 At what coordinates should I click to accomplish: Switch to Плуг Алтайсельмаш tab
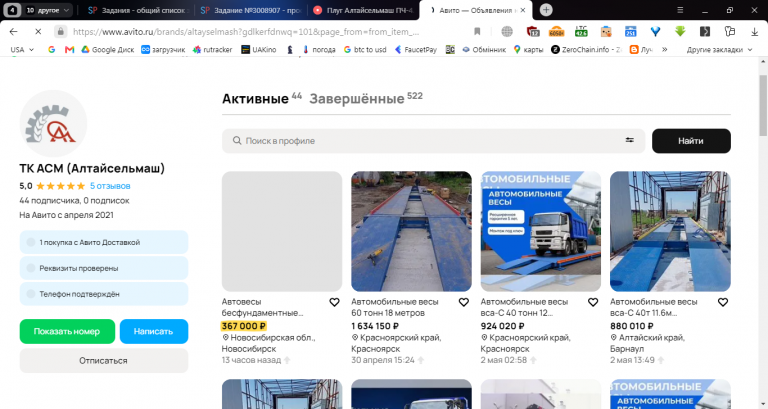(363, 10)
